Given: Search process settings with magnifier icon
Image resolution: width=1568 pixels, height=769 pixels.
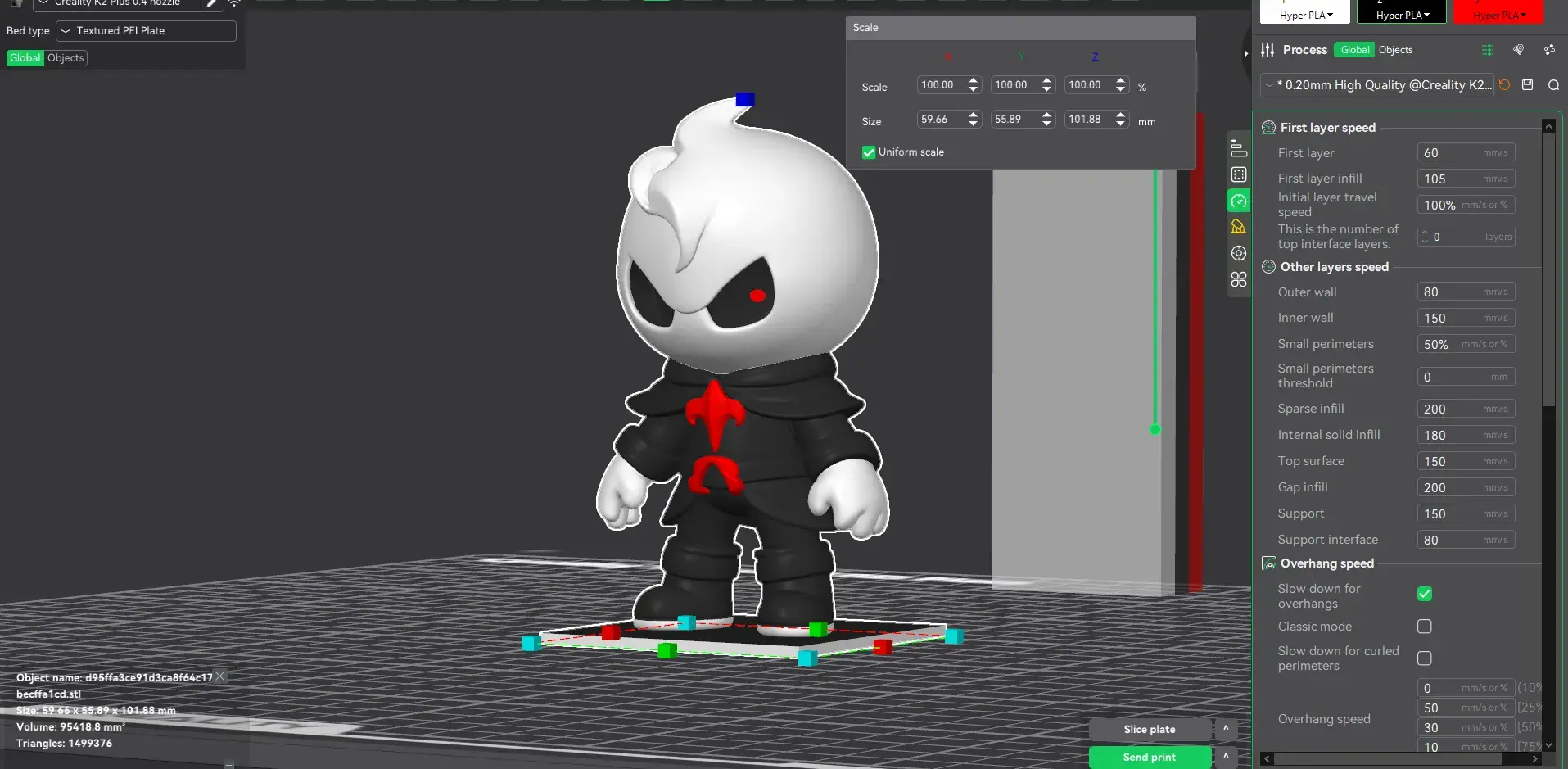Looking at the screenshot, I should coord(1553,85).
